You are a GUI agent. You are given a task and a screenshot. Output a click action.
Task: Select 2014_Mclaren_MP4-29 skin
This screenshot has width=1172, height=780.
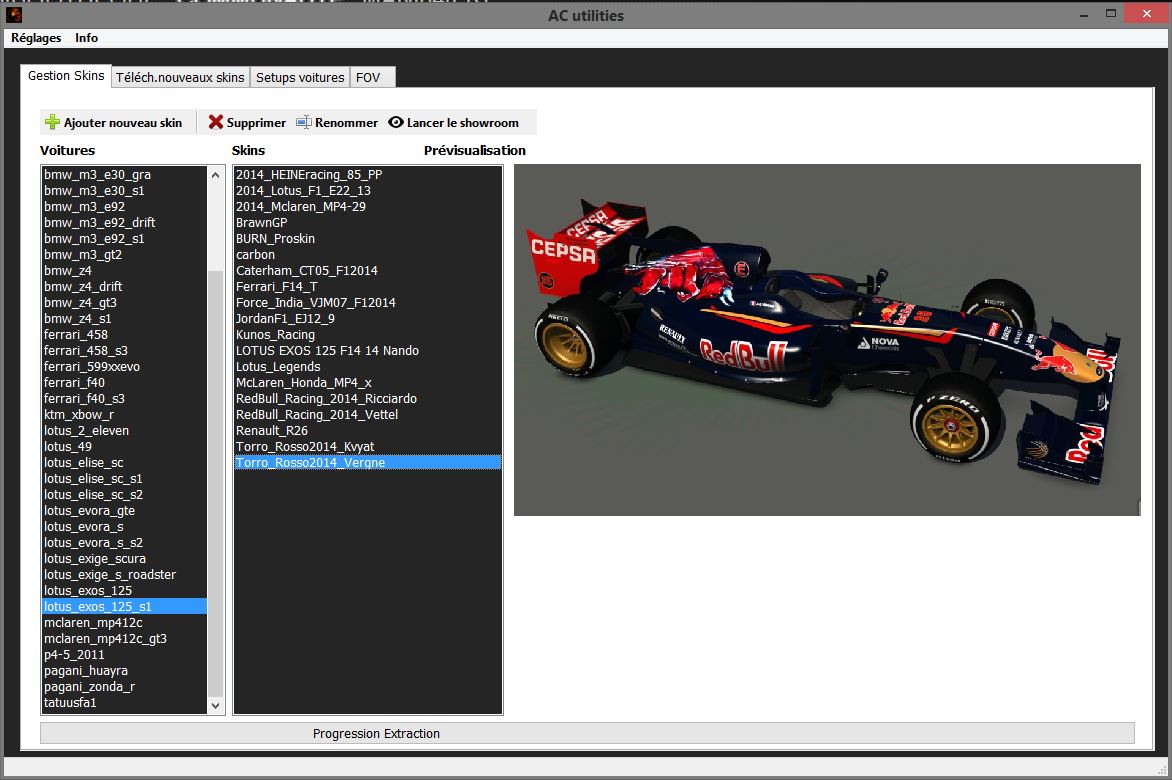pyautogui.click(x=368, y=207)
